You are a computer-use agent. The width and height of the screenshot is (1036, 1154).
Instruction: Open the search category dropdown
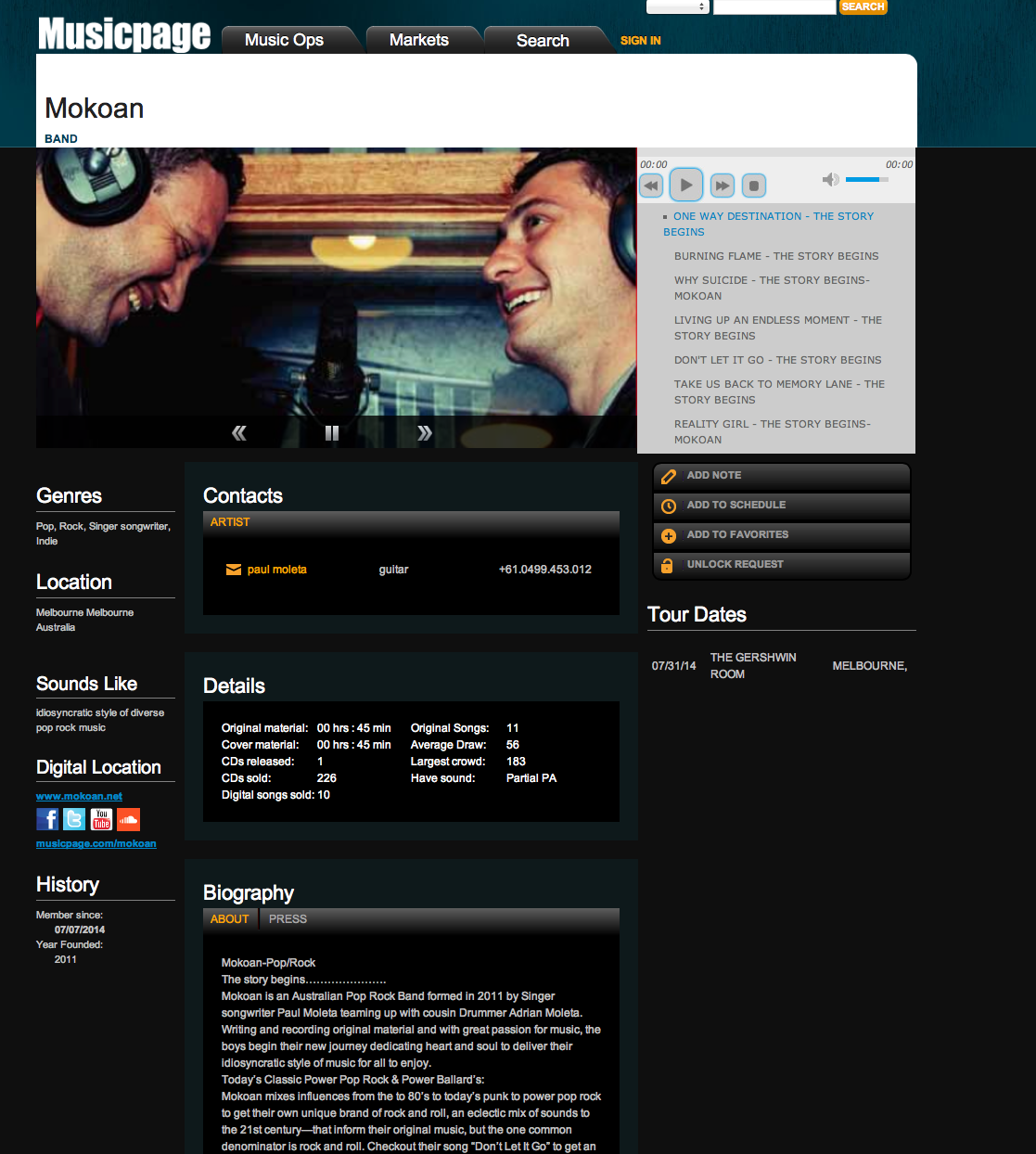677,7
